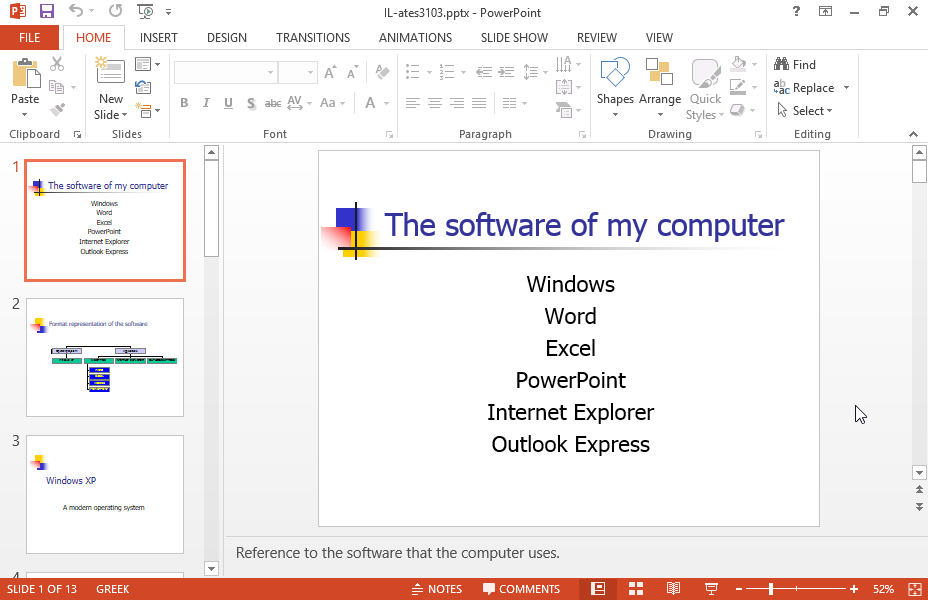Zoom in with the plus button
This screenshot has height=600, width=928.
coord(853,589)
